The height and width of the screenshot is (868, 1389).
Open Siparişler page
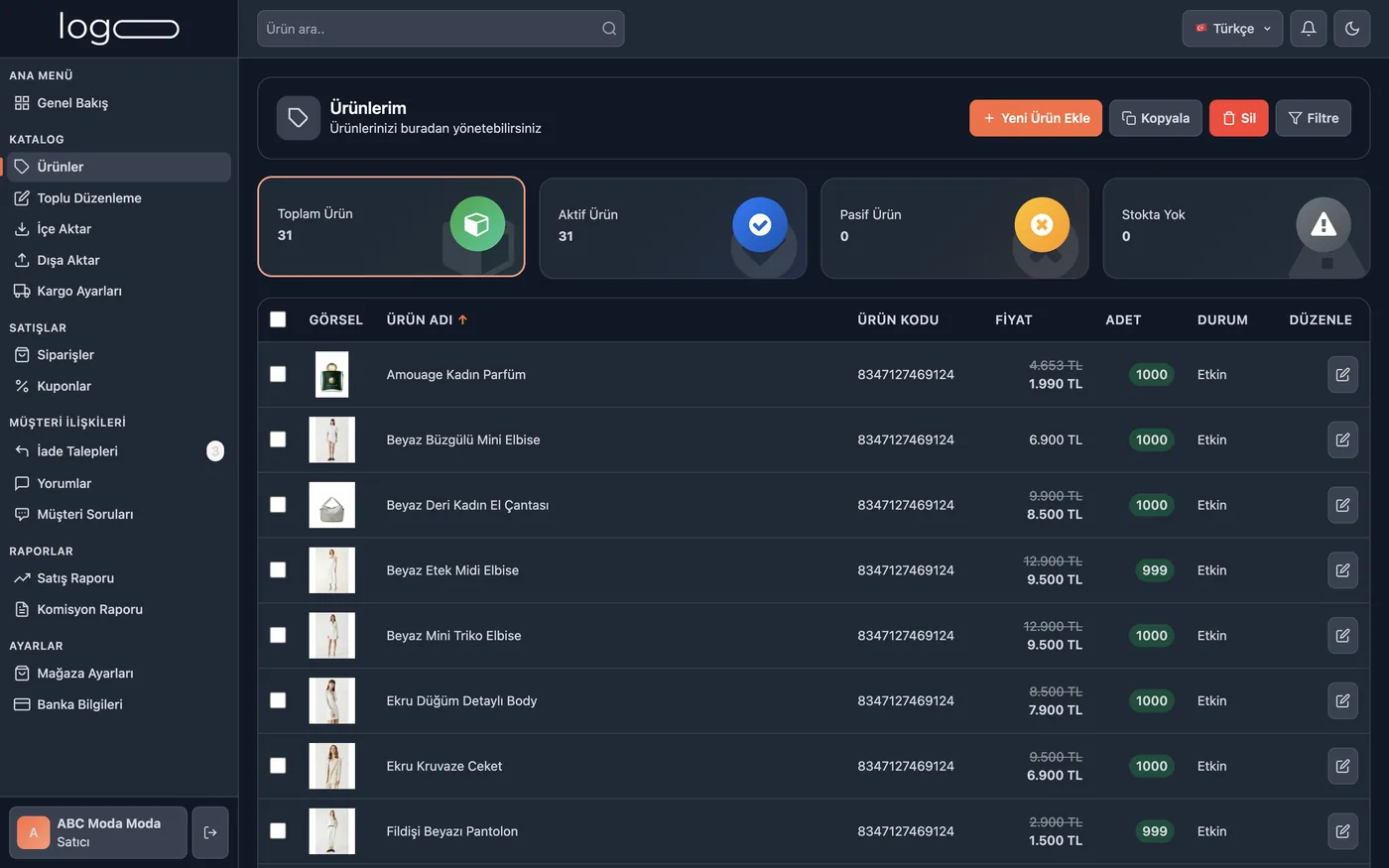pos(119,355)
